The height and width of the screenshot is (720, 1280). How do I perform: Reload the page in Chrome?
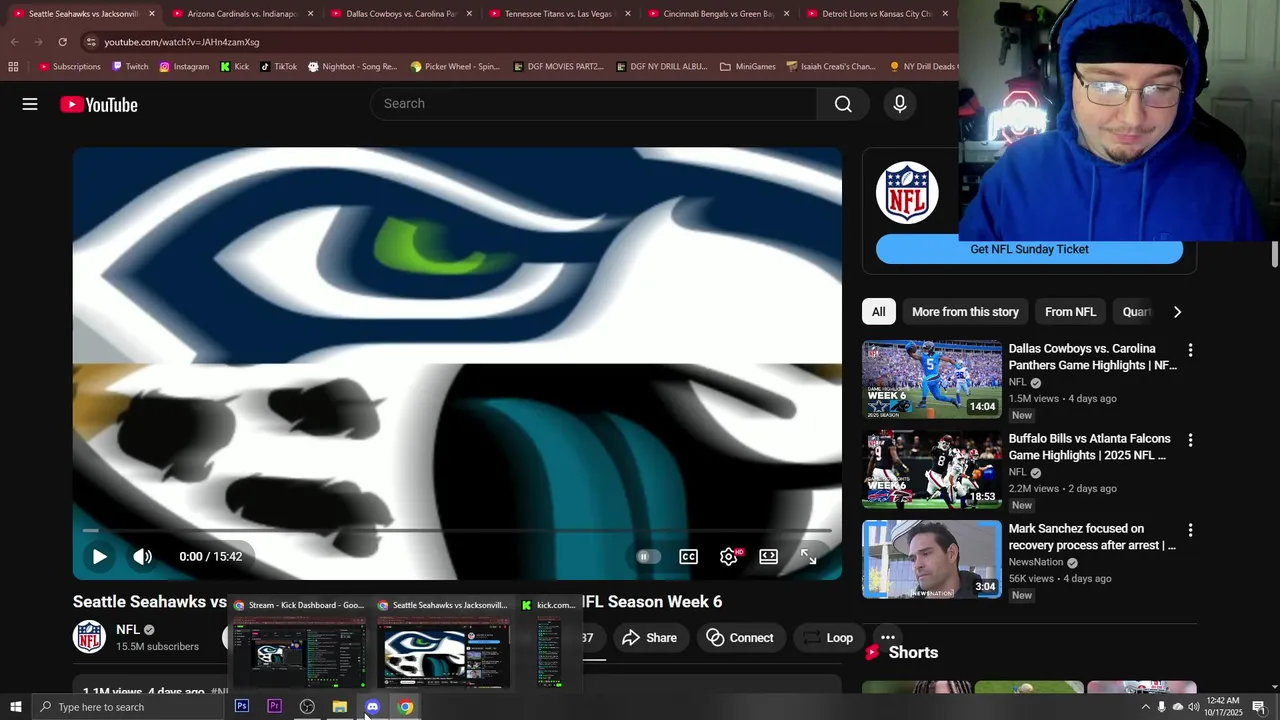62,42
